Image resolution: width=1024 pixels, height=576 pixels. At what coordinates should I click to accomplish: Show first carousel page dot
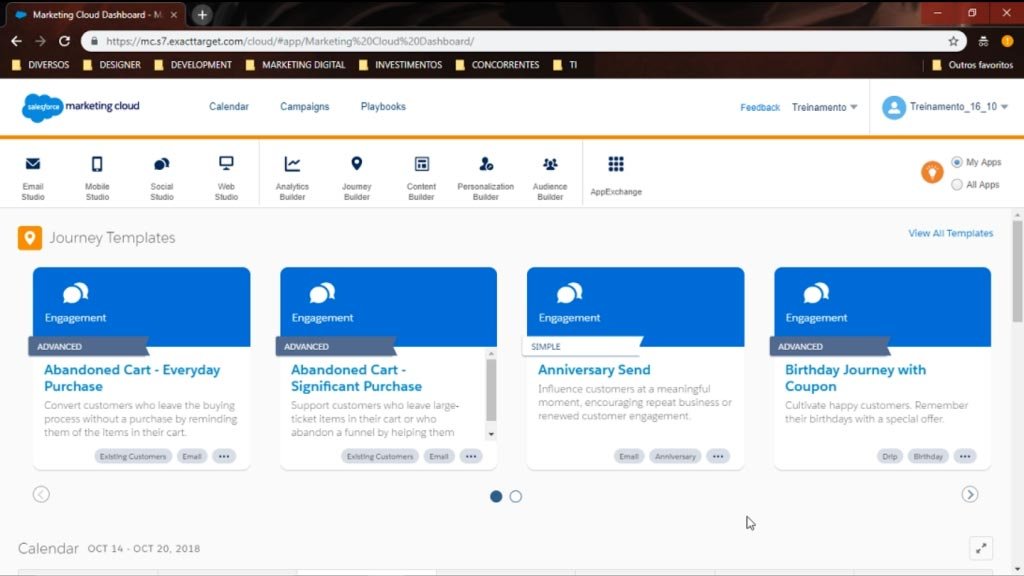coord(496,496)
